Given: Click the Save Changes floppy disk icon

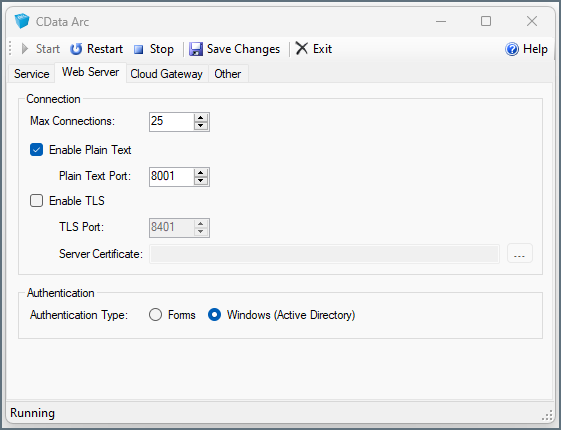Looking at the screenshot, I should [x=196, y=49].
